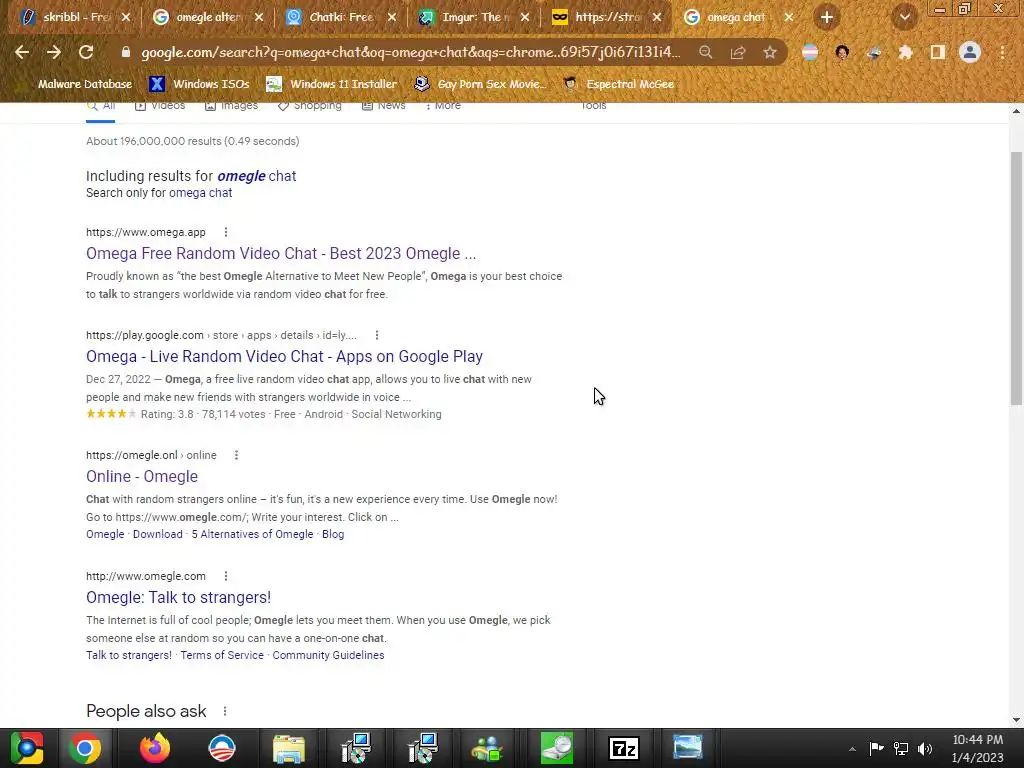Expand the More search filters

coord(442,106)
